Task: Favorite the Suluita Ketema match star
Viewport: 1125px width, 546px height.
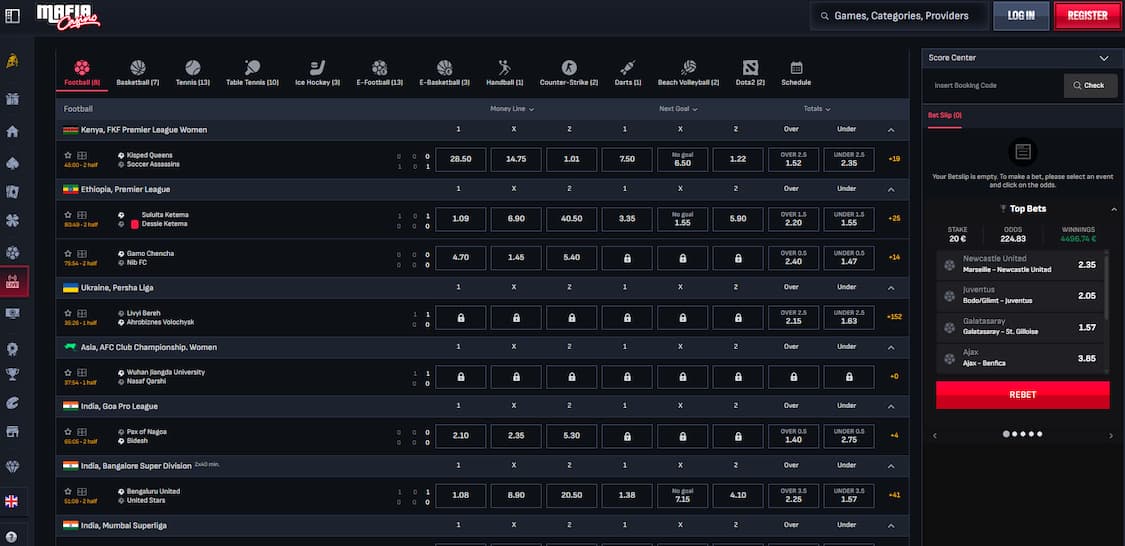Action: click(x=68, y=215)
